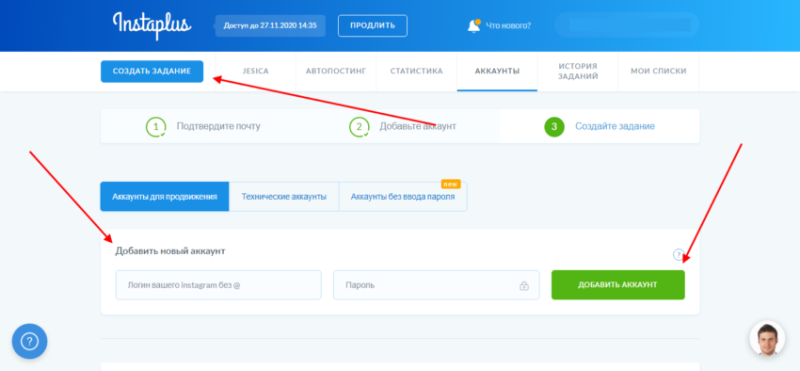The image size is (800, 371).
Task: Click the ПРОДЛИТЬ button
Action: tap(372, 26)
